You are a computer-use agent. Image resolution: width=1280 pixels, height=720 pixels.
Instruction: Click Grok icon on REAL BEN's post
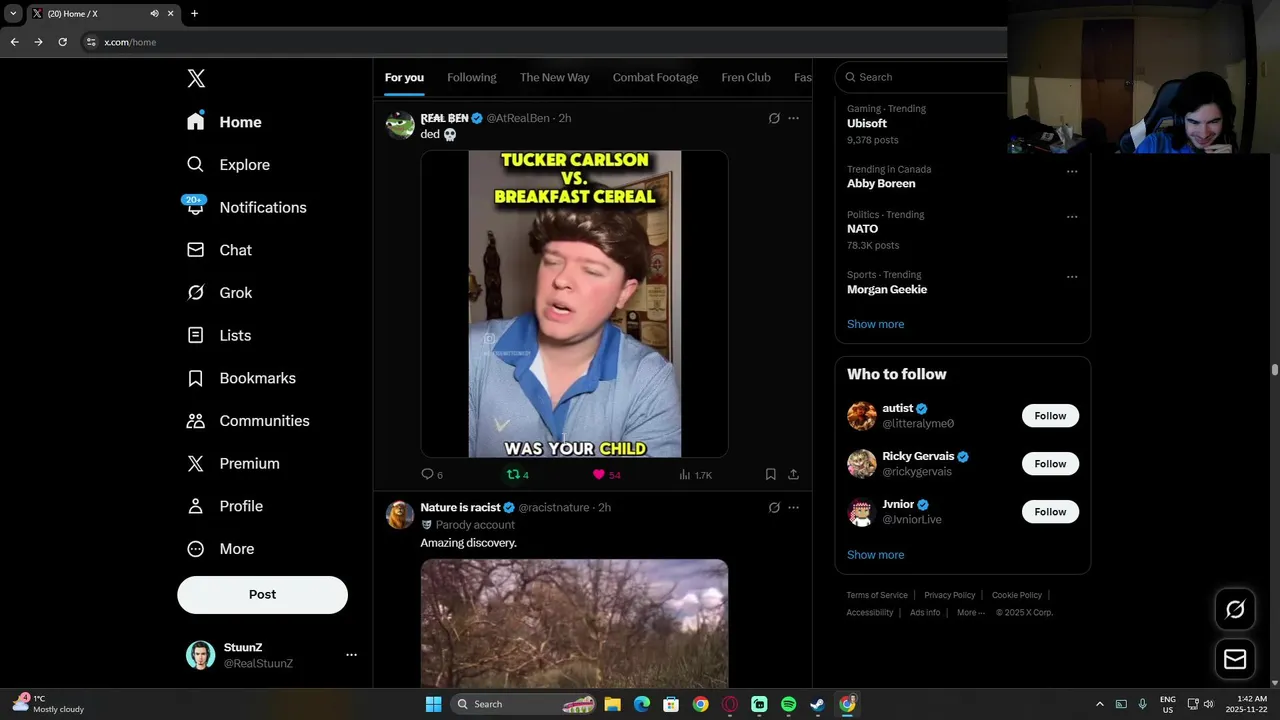[774, 118]
